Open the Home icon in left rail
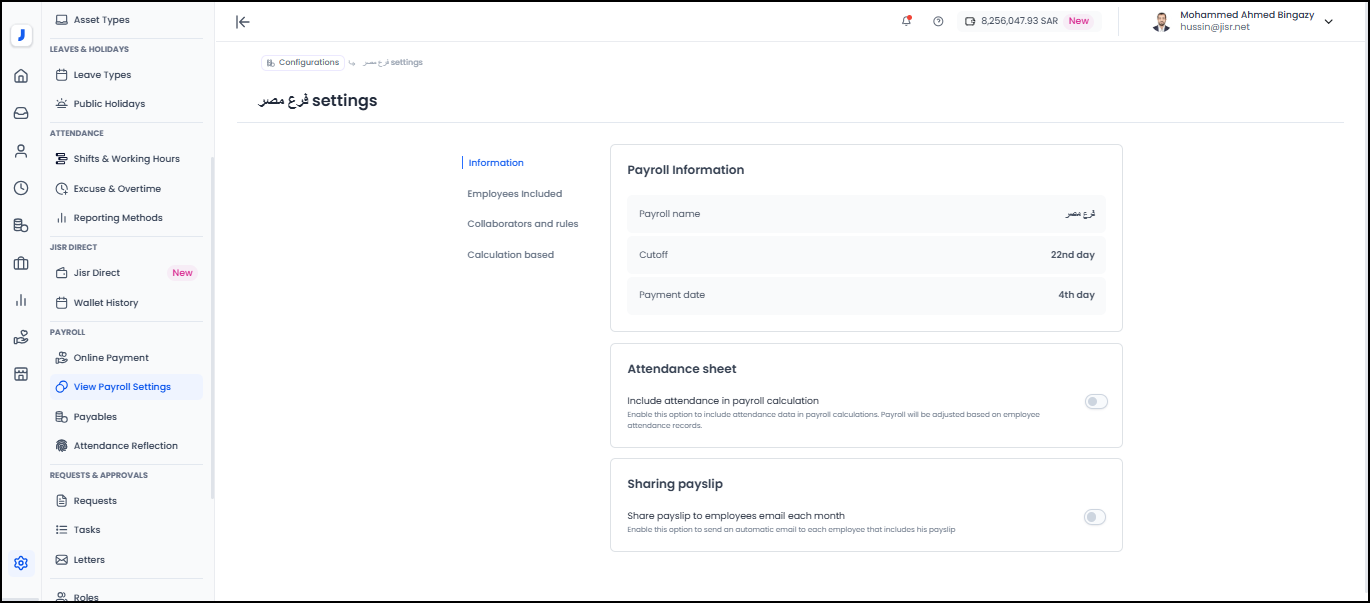Screen dimensions: 1370x603 click(x=21, y=76)
